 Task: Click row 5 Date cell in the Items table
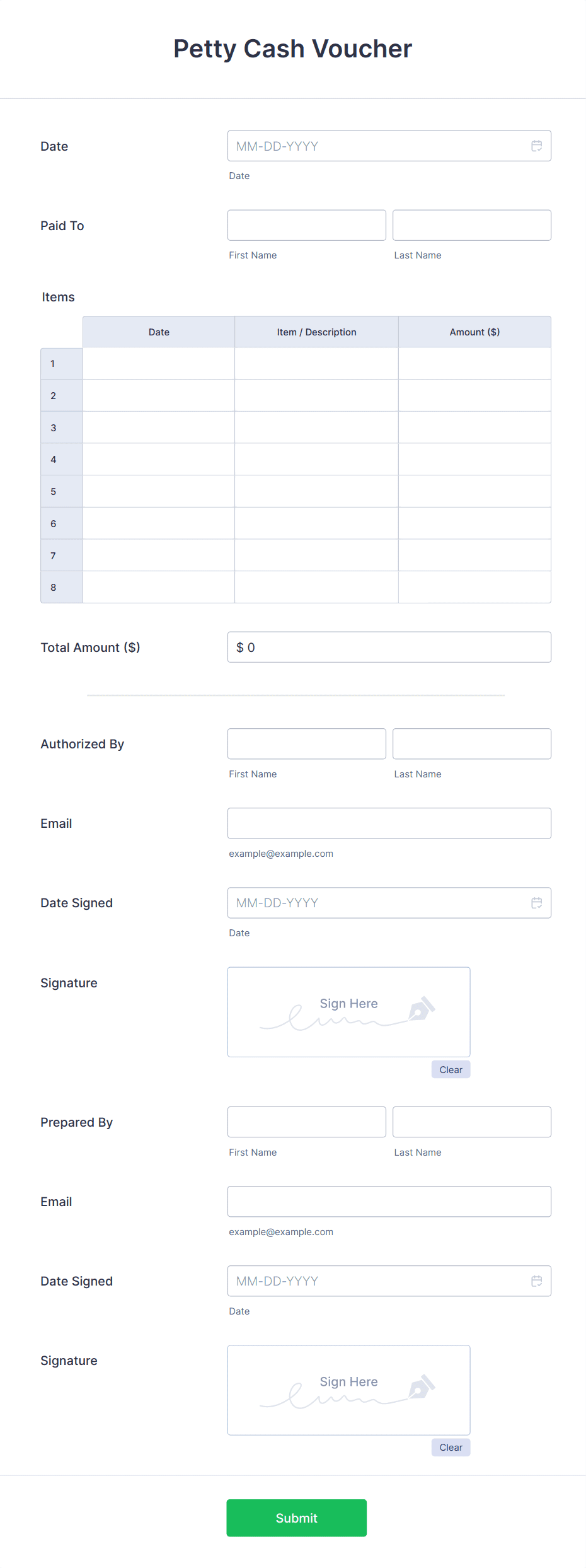158,491
